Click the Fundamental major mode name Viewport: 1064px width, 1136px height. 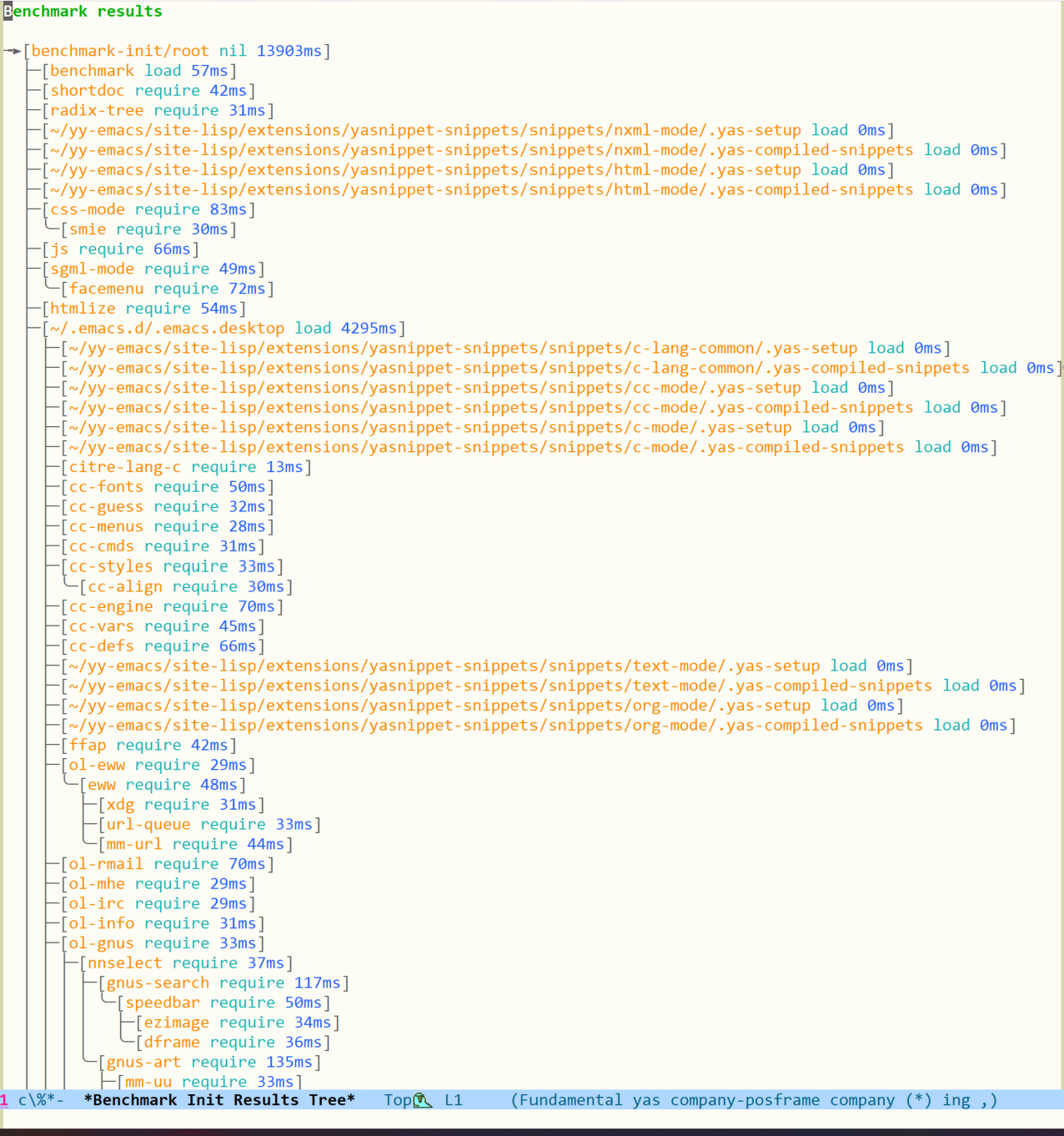tap(570, 1100)
